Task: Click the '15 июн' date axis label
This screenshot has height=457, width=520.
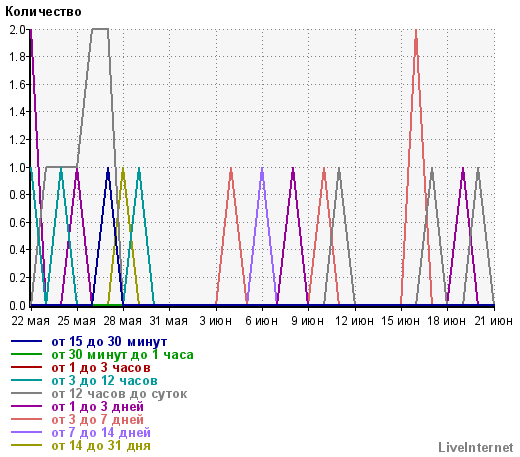Action: (400, 321)
